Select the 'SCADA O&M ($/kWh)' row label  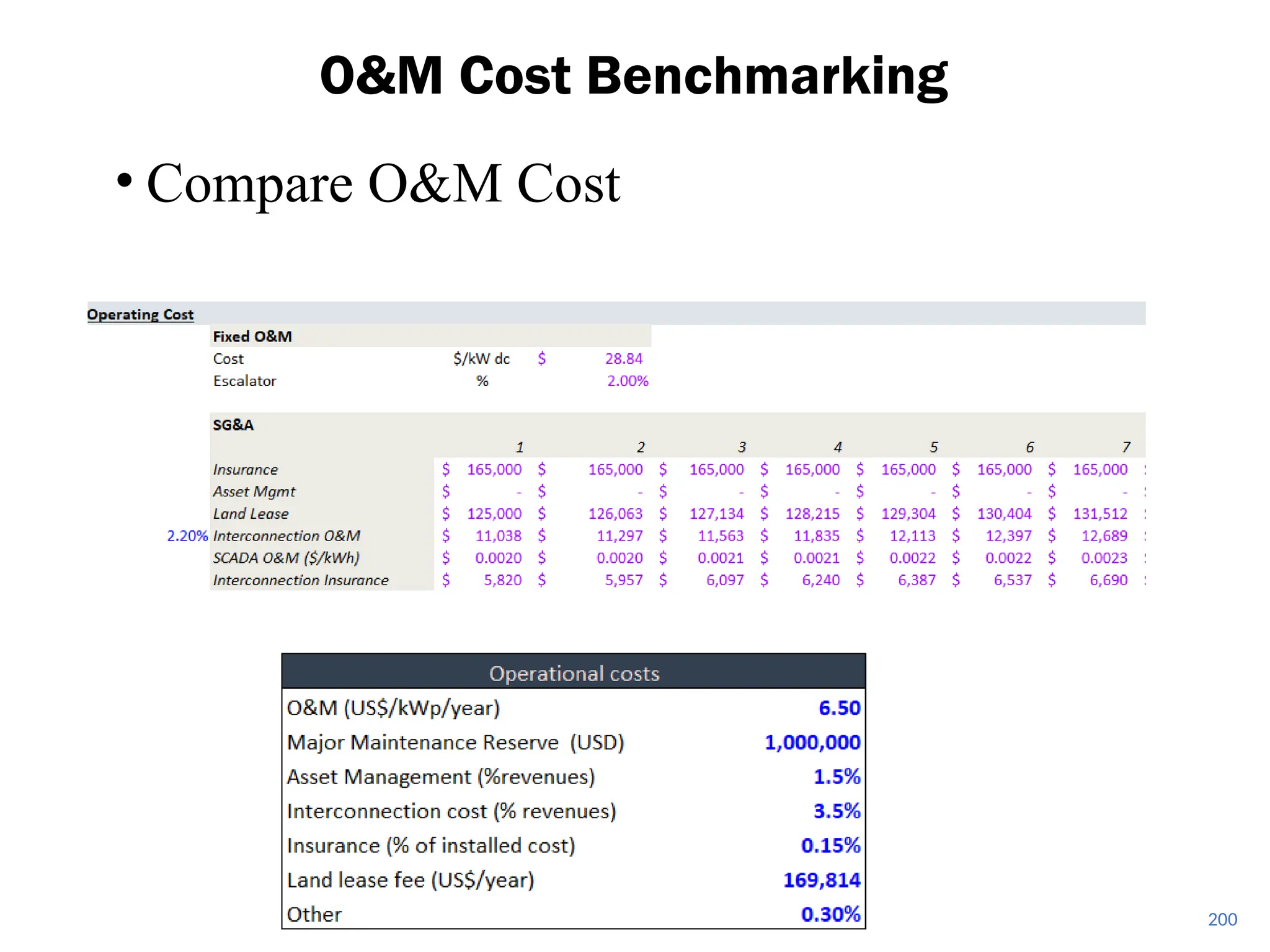click(x=286, y=558)
